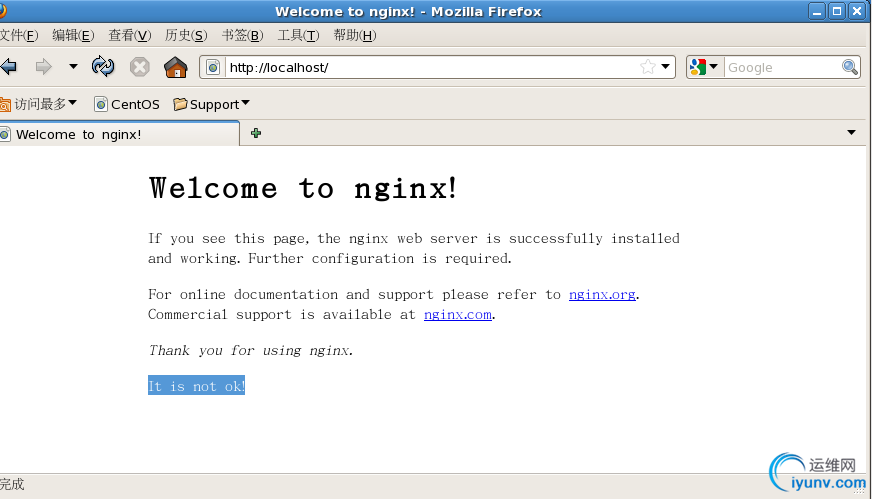The width and height of the screenshot is (872, 499).
Task: Click the Forward arrow button
Action: (x=43, y=67)
